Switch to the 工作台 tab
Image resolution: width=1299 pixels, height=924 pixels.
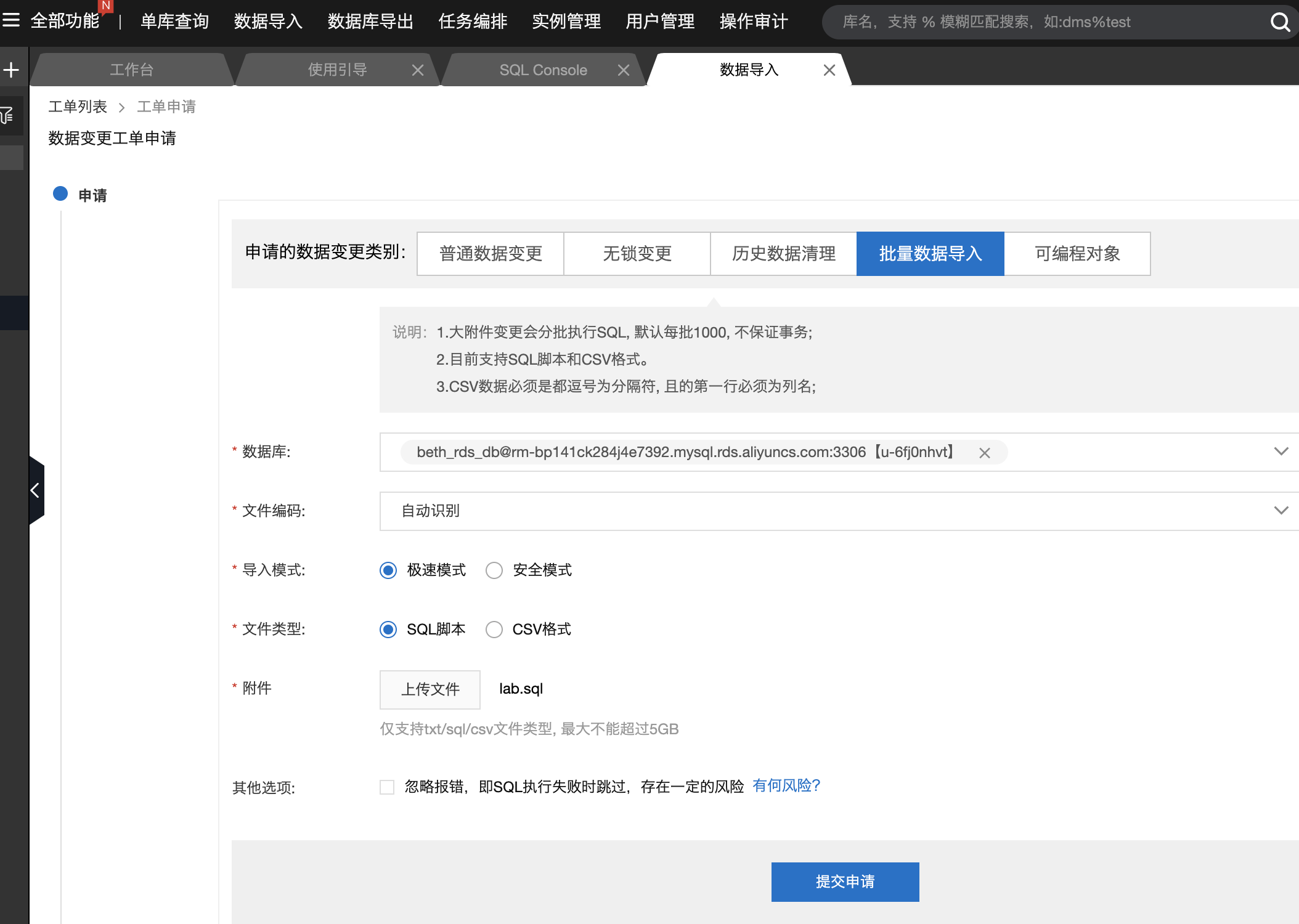[131, 70]
